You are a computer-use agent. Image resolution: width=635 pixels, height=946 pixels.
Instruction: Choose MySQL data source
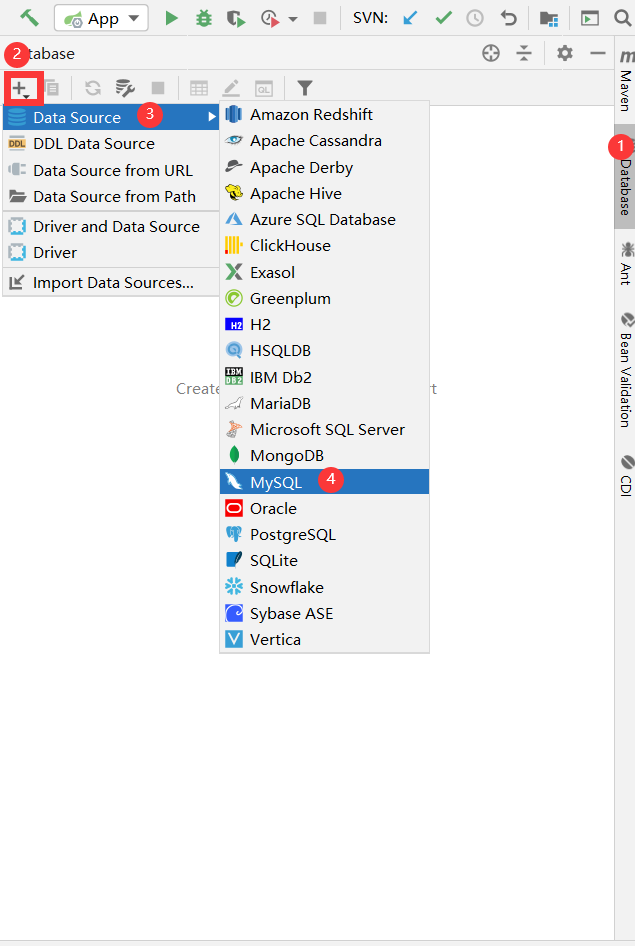coord(324,481)
